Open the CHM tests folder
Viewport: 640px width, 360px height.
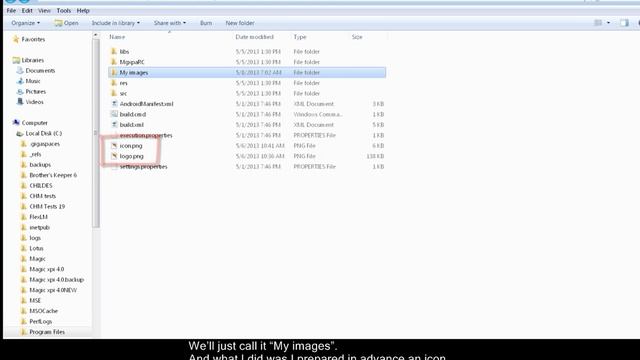point(42,196)
